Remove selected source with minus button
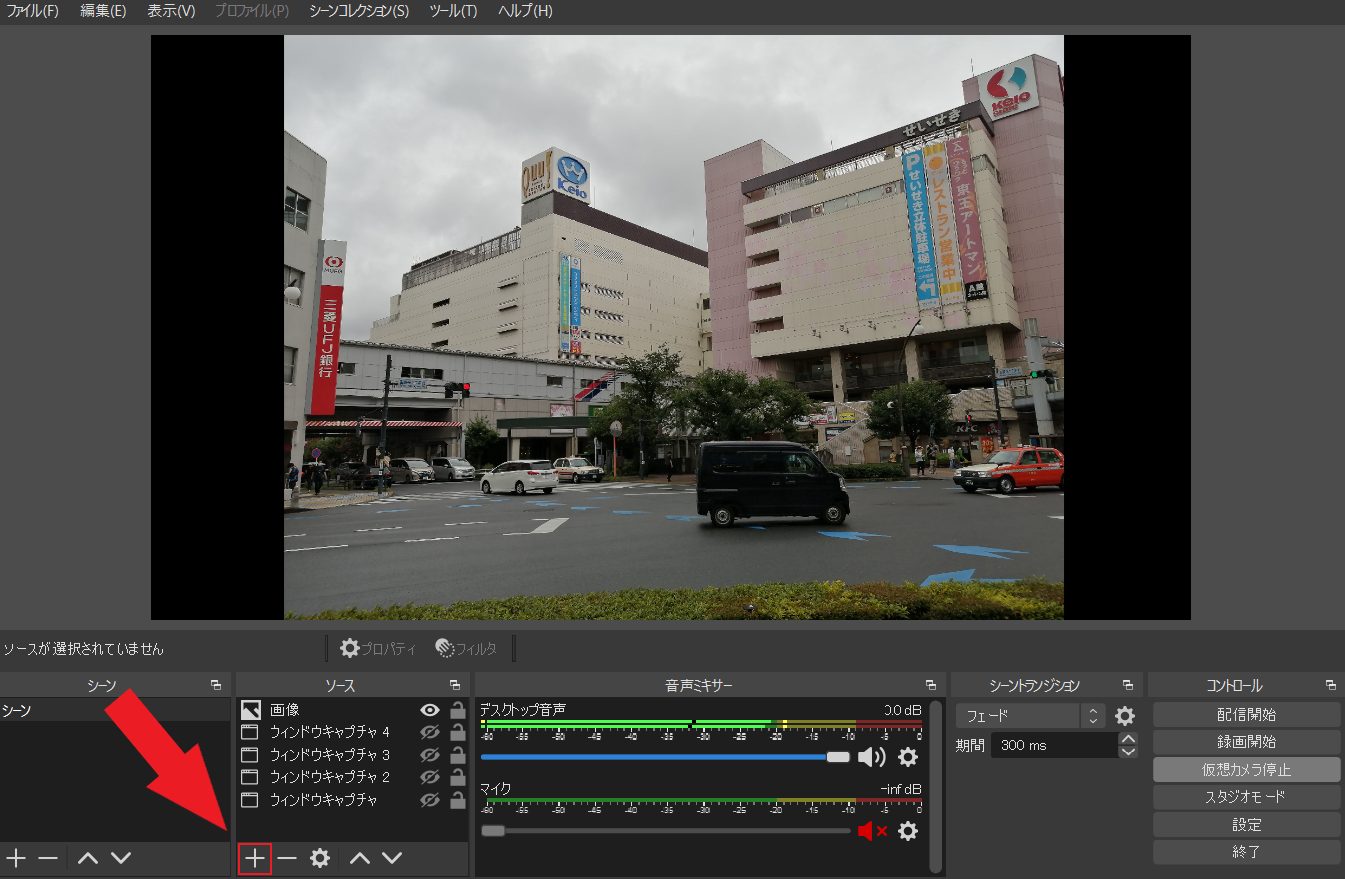 (x=287, y=858)
